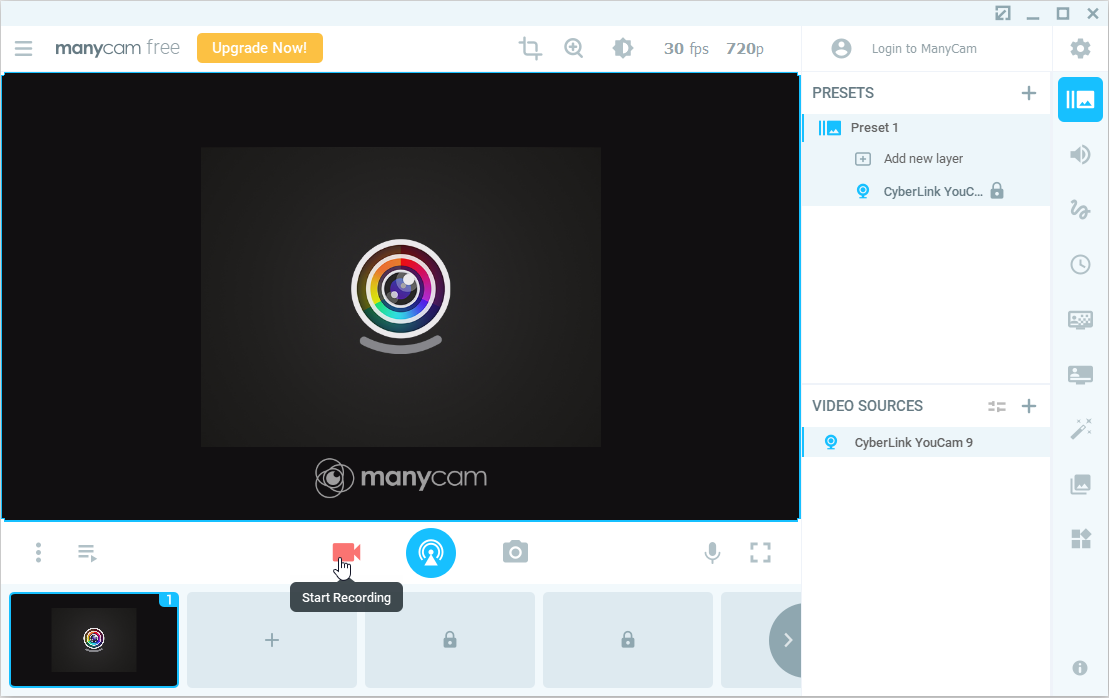Click the first locked scene slot
The image size is (1109, 698).
point(450,640)
